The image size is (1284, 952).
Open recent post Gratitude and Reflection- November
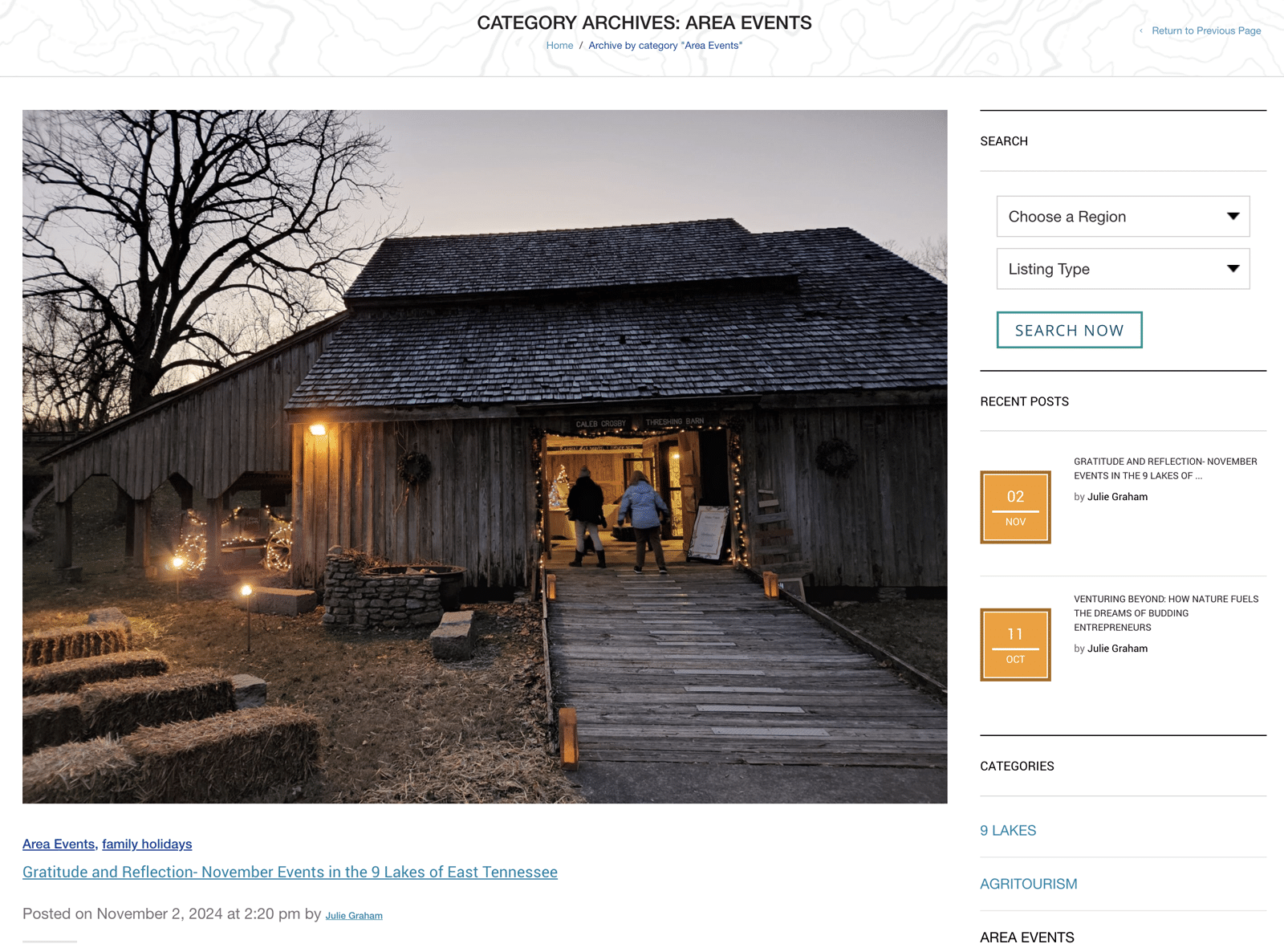(1165, 469)
